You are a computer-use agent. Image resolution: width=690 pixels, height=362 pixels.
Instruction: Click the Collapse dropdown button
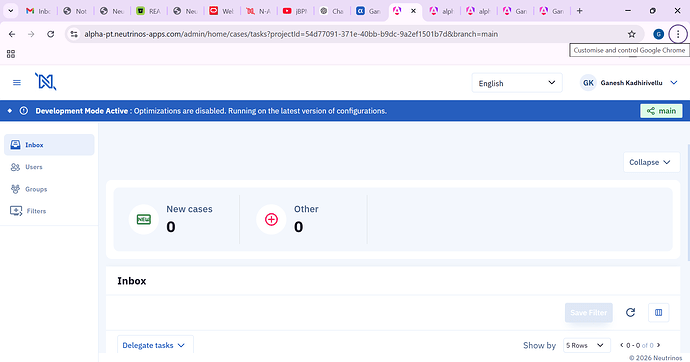click(651, 162)
